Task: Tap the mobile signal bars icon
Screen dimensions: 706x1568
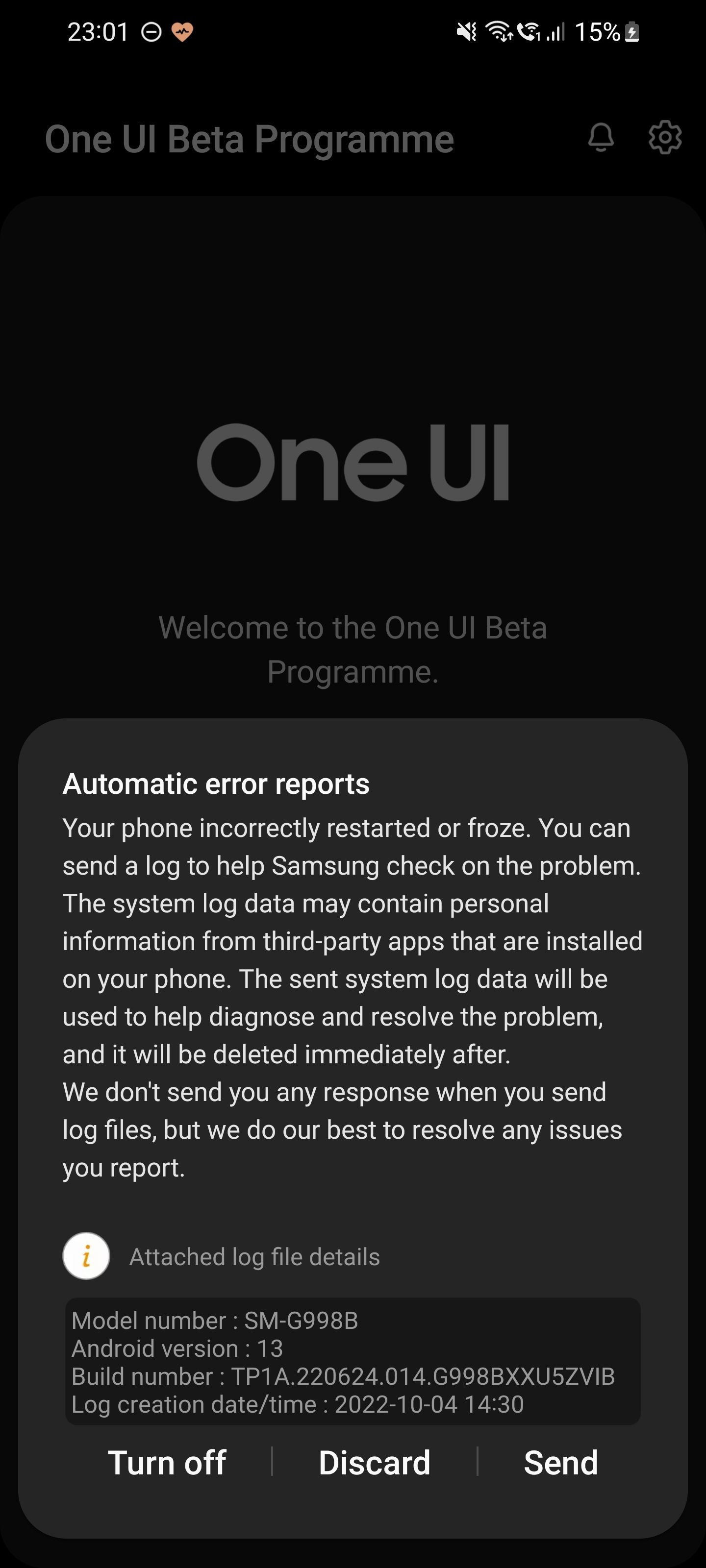Action: click(555, 32)
